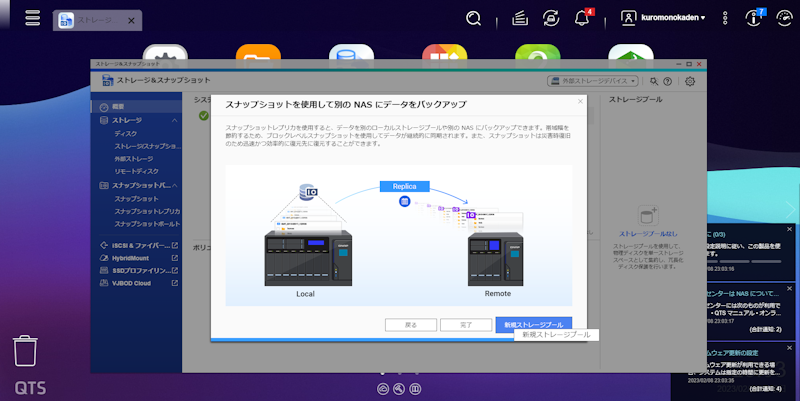Viewport: 800px width, 401px height.
Task: Click the tools wrench icon beside help
Action: pyautogui.click(x=654, y=81)
